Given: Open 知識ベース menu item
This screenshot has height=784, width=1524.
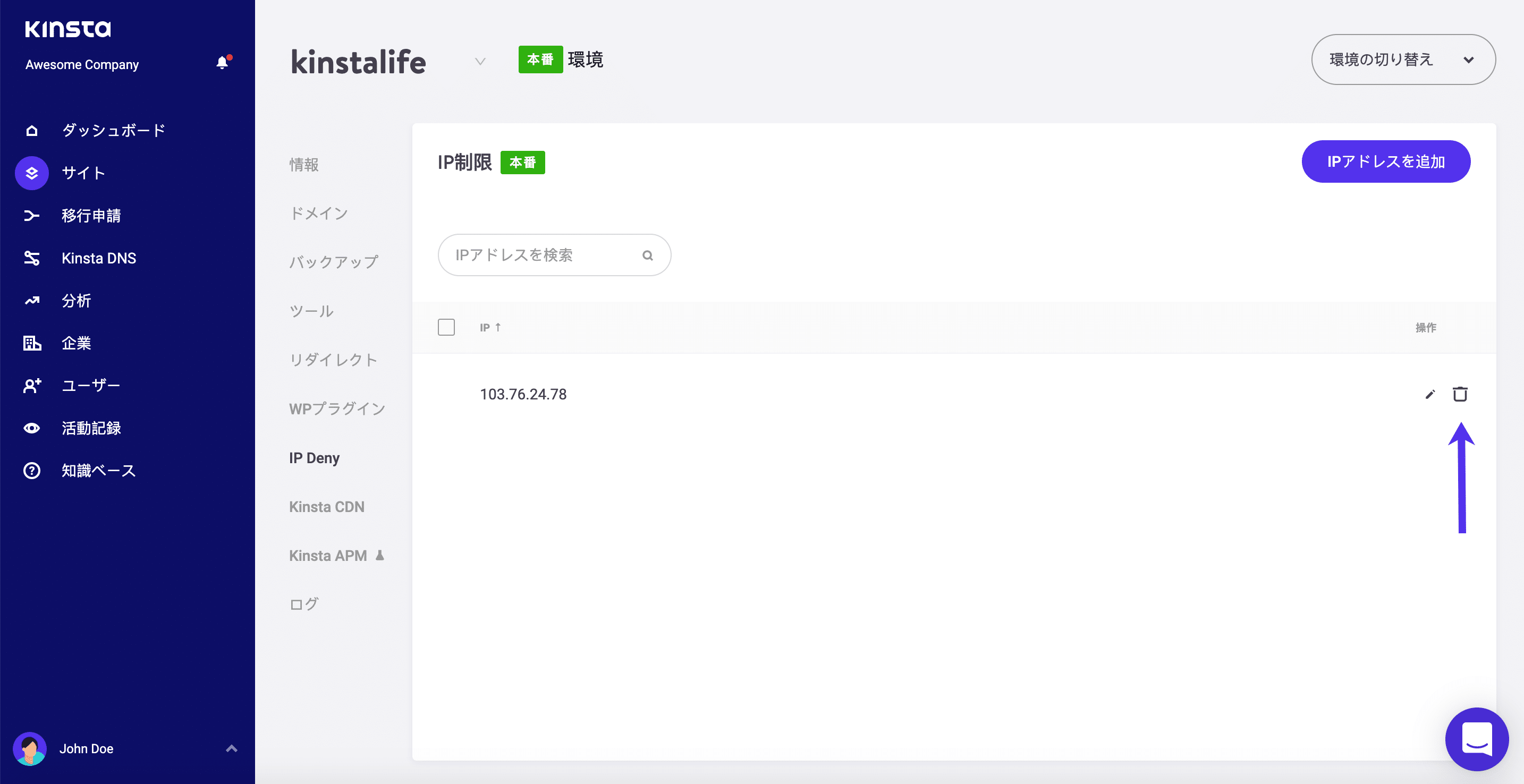Looking at the screenshot, I should [99, 471].
